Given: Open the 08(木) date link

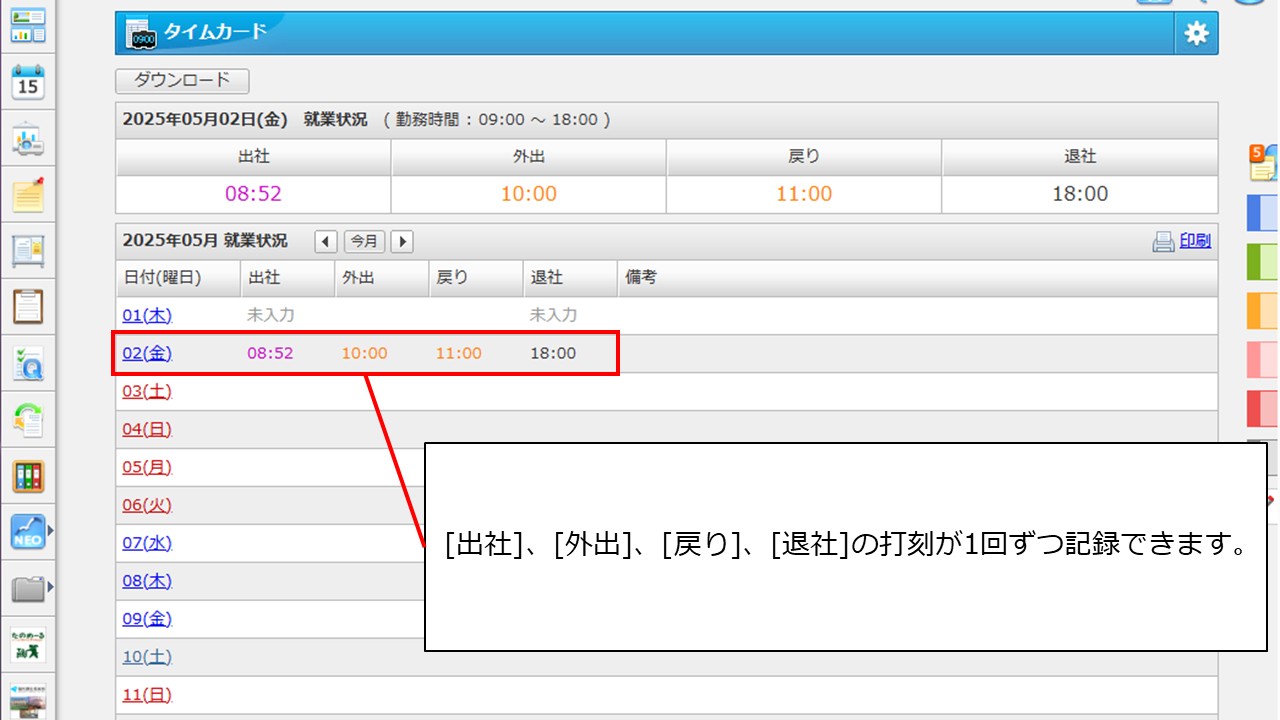Looking at the screenshot, I should coord(147,581).
